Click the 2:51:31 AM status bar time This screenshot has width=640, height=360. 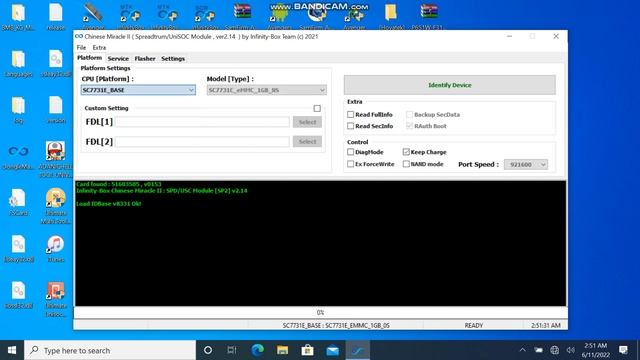pyautogui.click(x=546, y=325)
